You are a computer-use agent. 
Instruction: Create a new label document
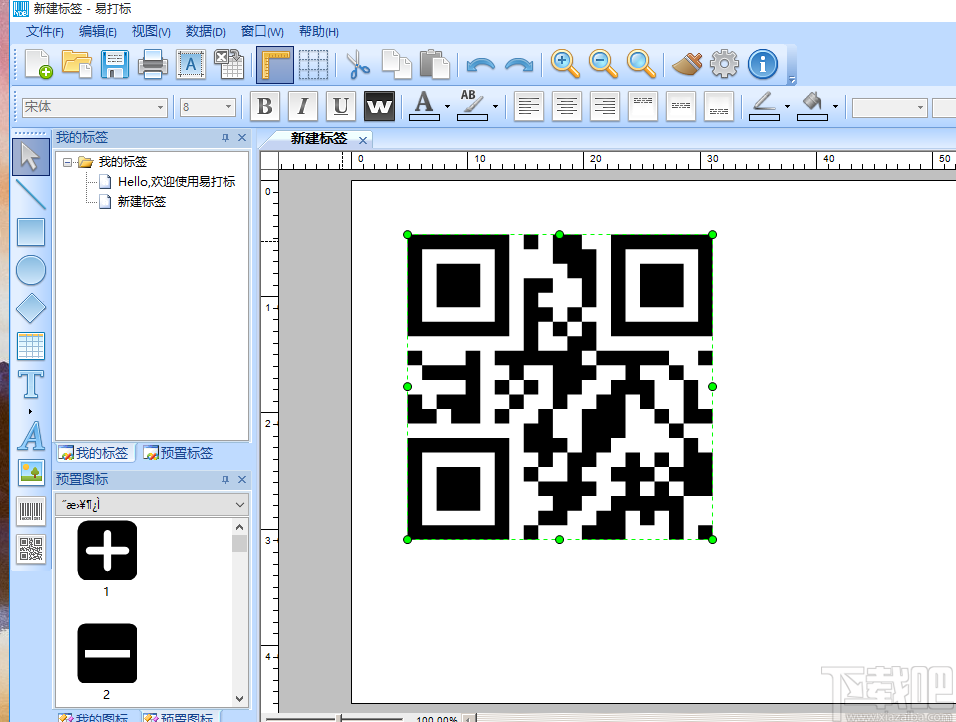point(38,64)
